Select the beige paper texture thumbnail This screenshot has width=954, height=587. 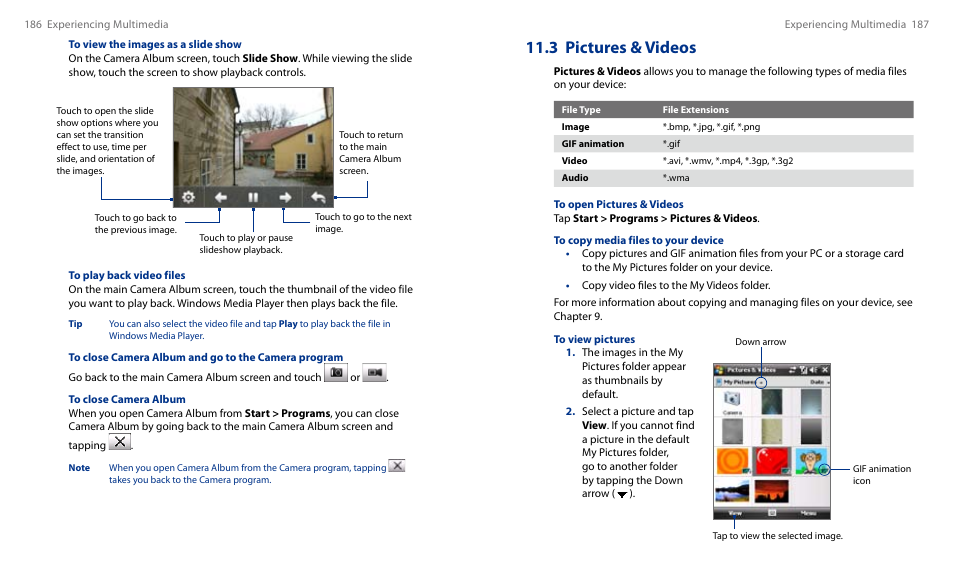pos(771,431)
